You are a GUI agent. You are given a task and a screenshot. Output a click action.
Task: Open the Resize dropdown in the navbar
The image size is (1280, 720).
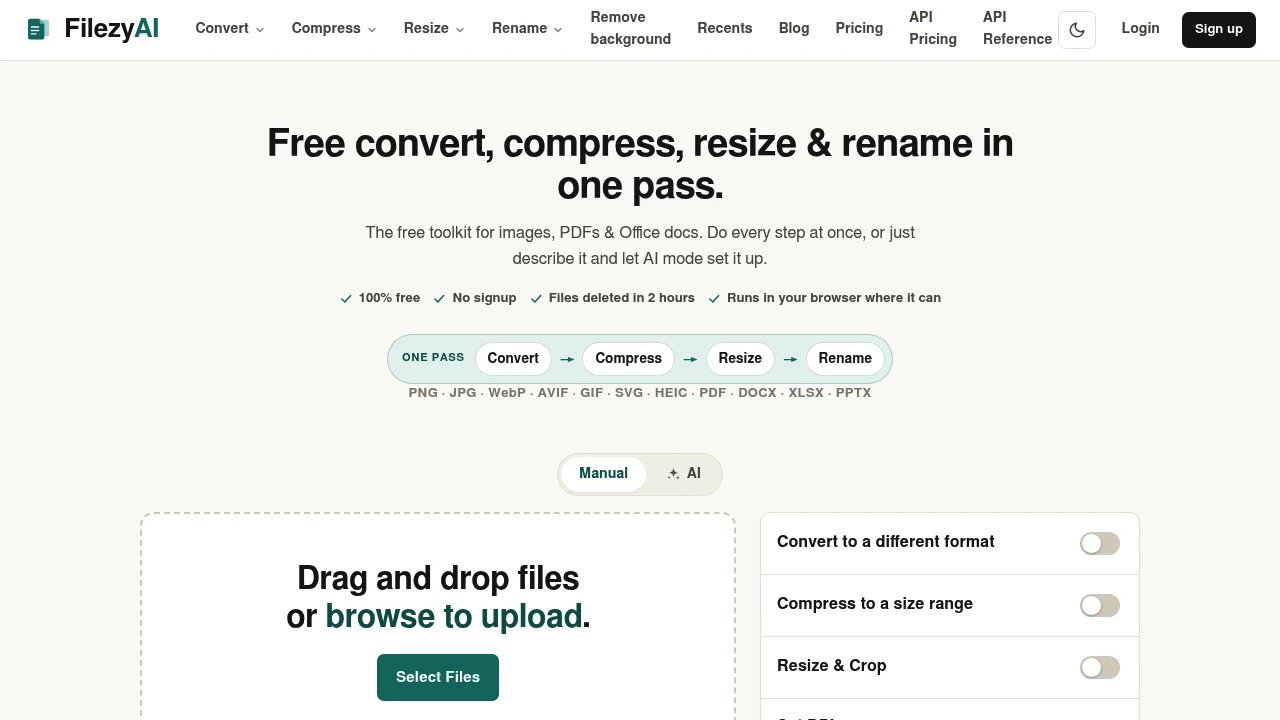[434, 28]
